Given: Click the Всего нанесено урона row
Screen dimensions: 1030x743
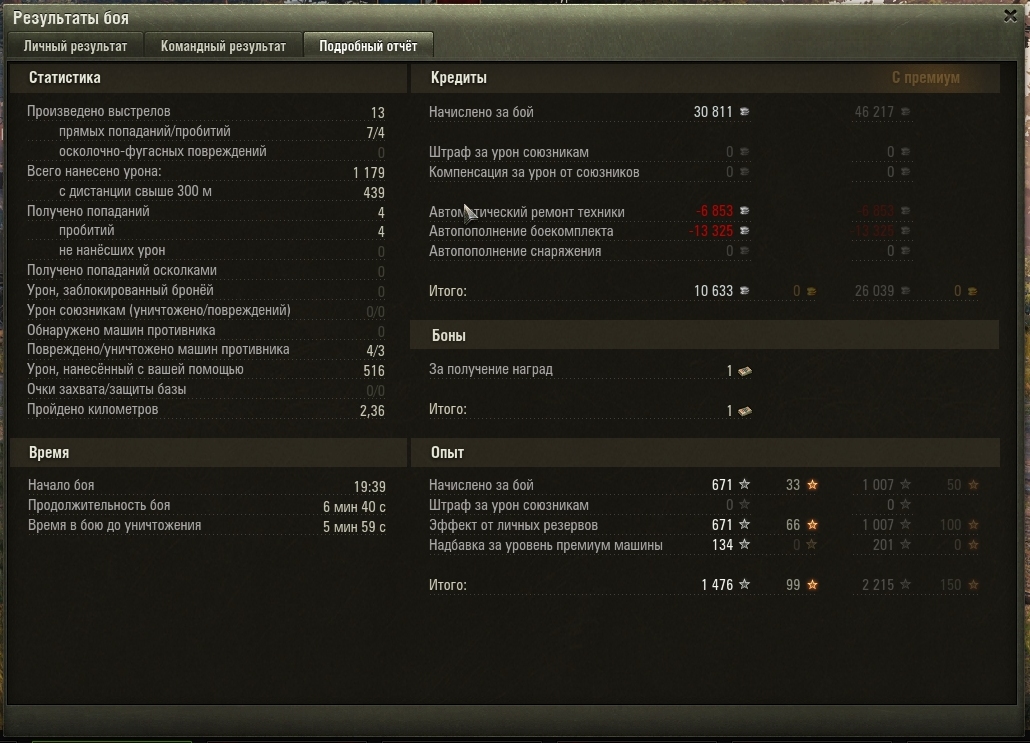Looking at the screenshot, I should tap(206, 172).
